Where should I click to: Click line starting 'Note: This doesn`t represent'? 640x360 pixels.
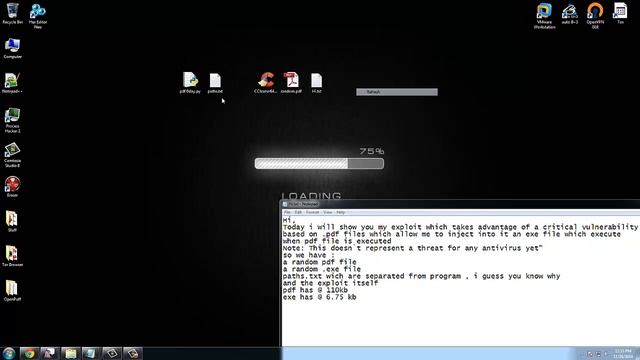[412, 248]
